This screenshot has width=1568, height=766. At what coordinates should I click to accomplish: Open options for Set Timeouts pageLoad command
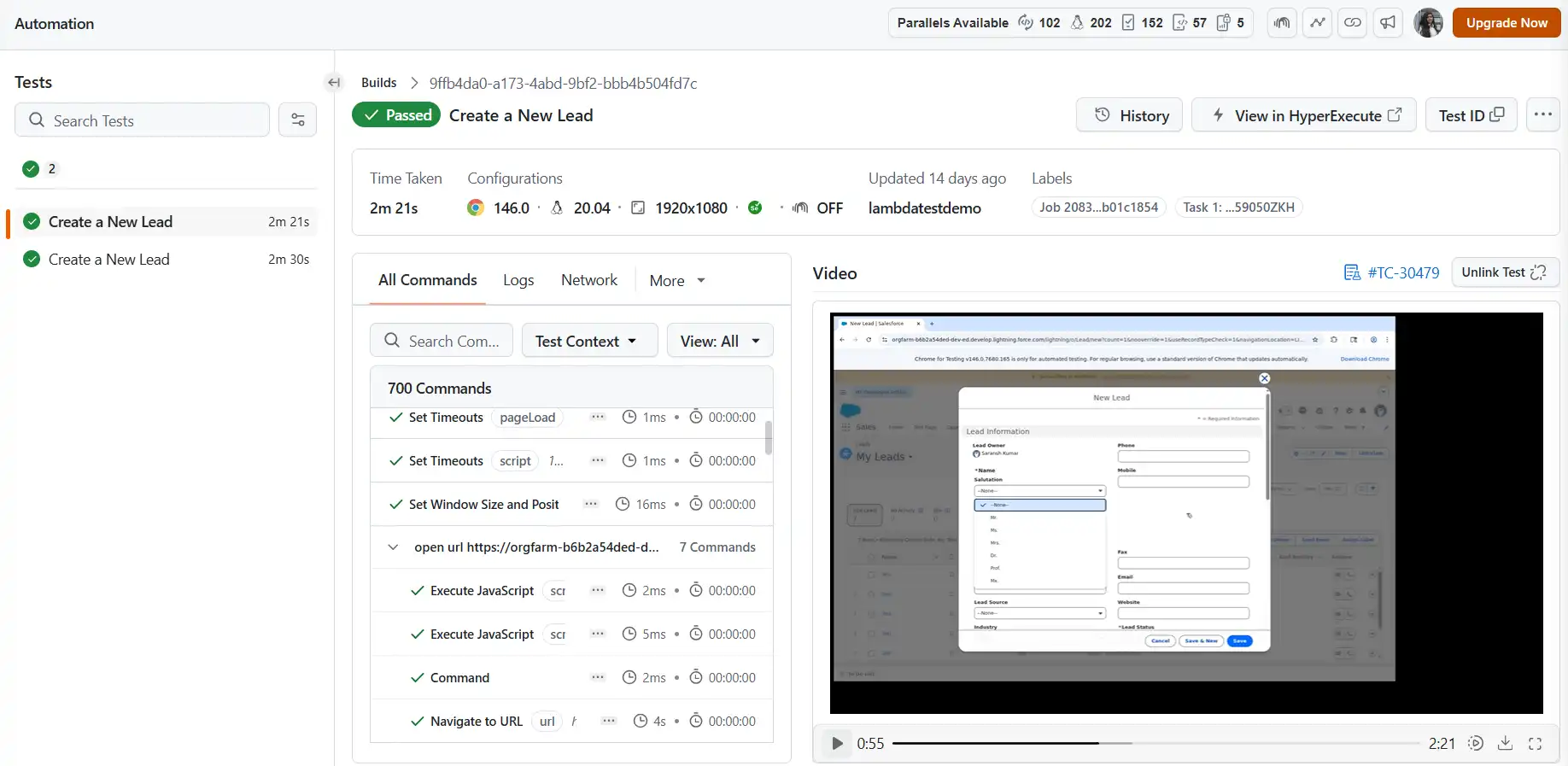click(598, 417)
